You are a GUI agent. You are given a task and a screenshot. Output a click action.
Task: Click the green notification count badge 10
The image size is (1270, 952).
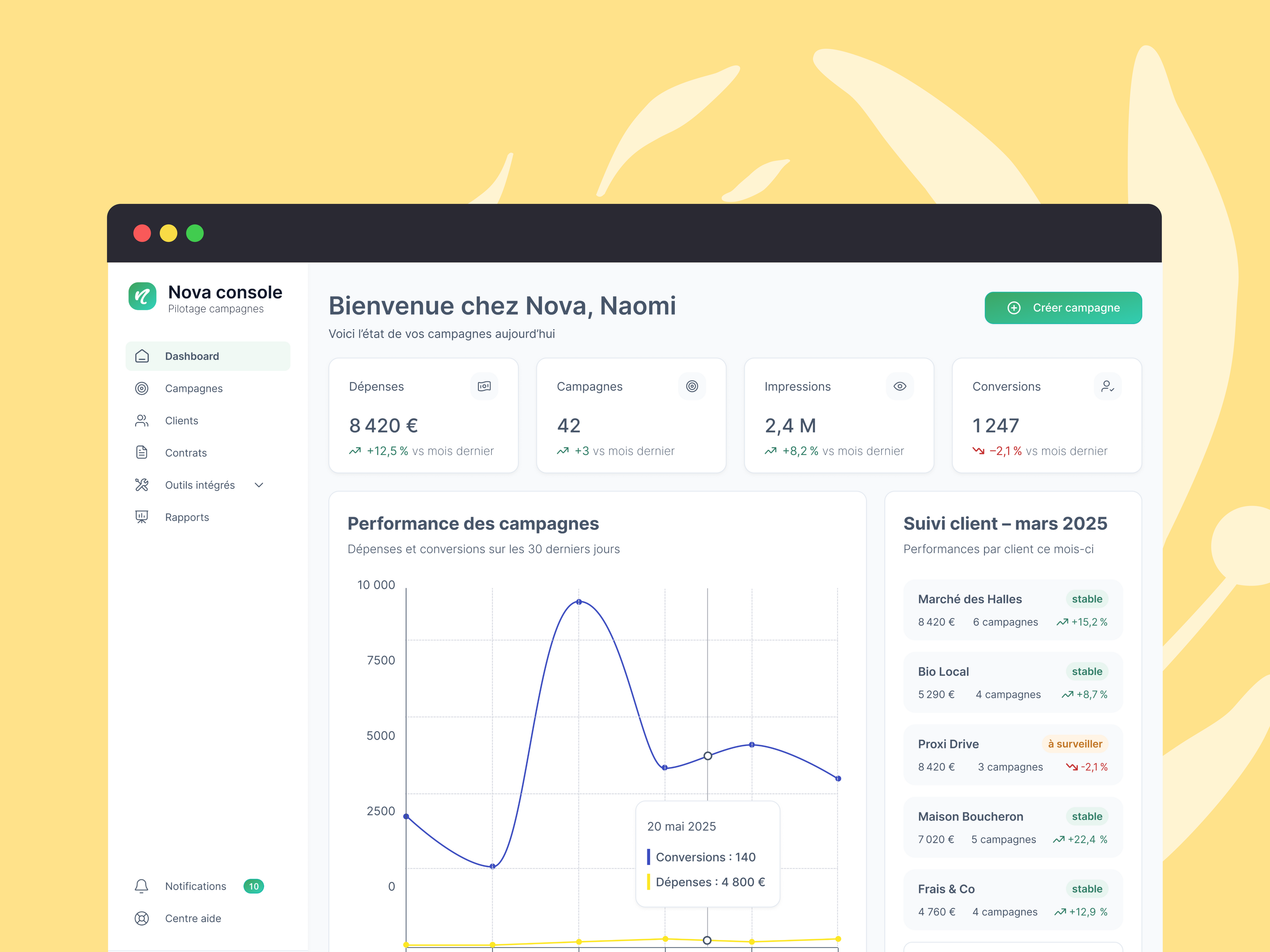(x=253, y=886)
